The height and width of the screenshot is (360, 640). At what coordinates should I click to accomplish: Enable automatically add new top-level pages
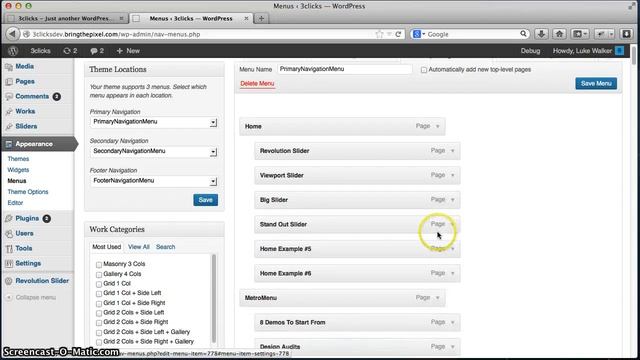coord(424,70)
